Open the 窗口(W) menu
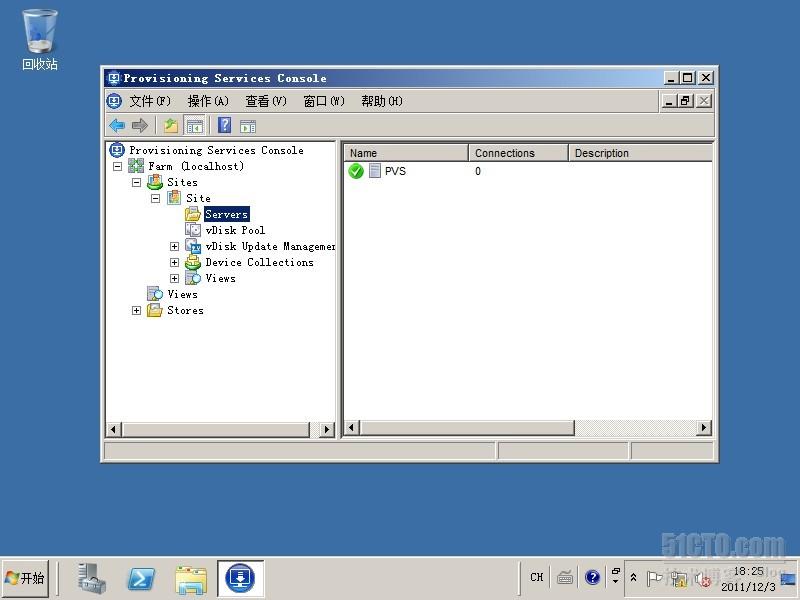800x600 pixels. pos(324,101)
